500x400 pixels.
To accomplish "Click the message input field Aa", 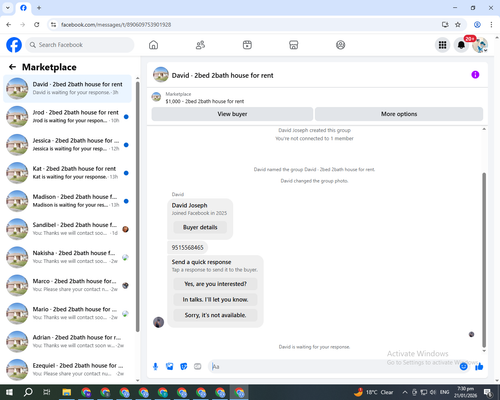I will (333, 367).
